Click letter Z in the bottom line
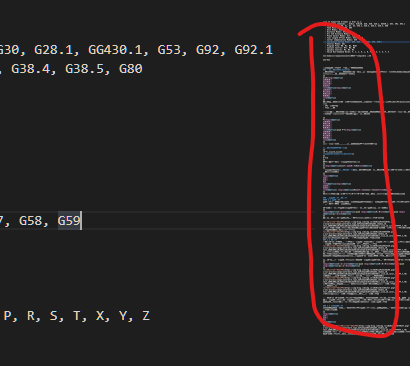Image resolution: width=410 pixels, height=366 pixels. point(146,315)
